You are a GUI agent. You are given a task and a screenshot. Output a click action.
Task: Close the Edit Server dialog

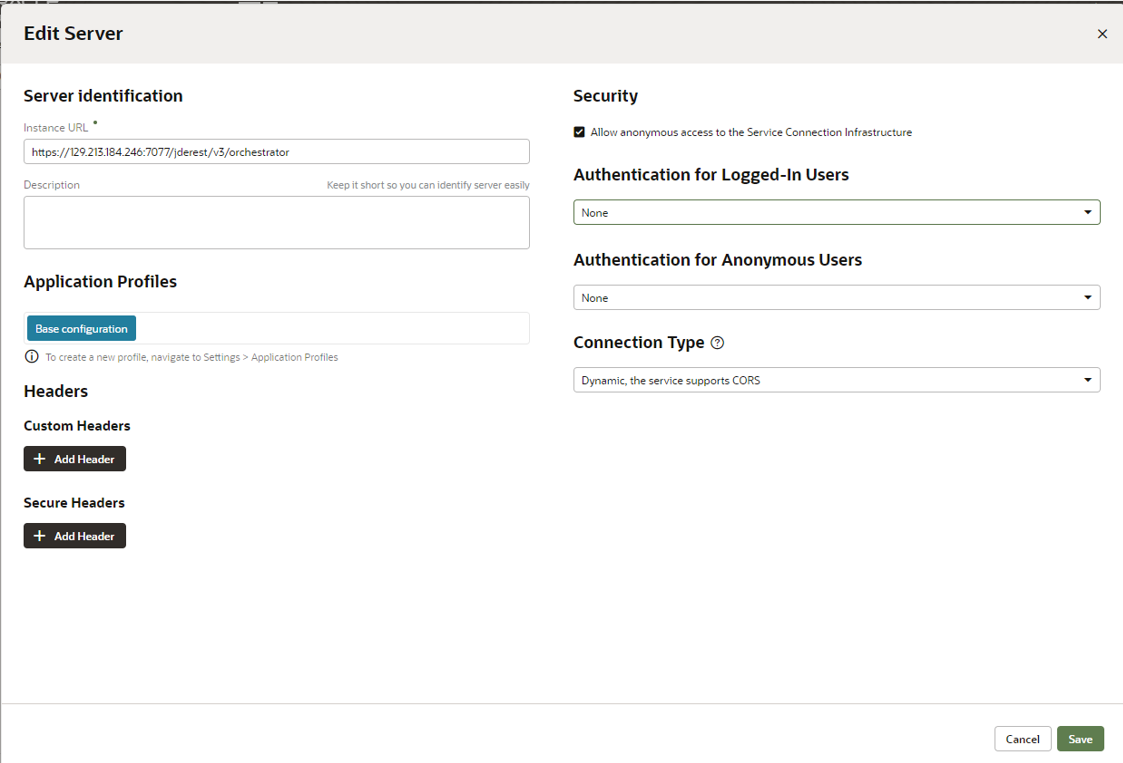(1102, 34)
